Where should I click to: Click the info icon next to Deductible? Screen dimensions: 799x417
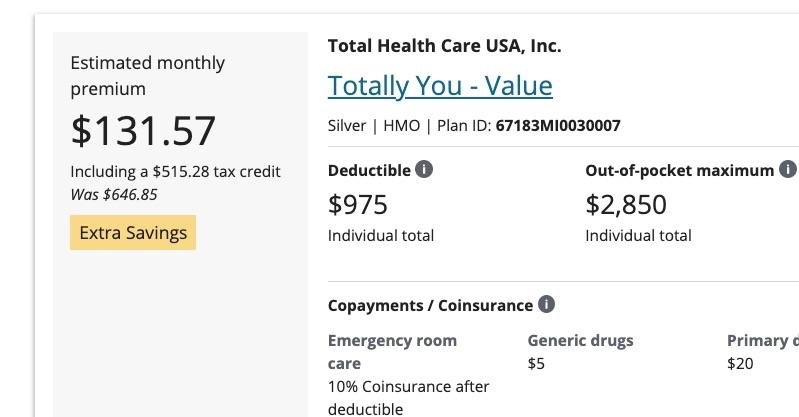tap(424, 170)
